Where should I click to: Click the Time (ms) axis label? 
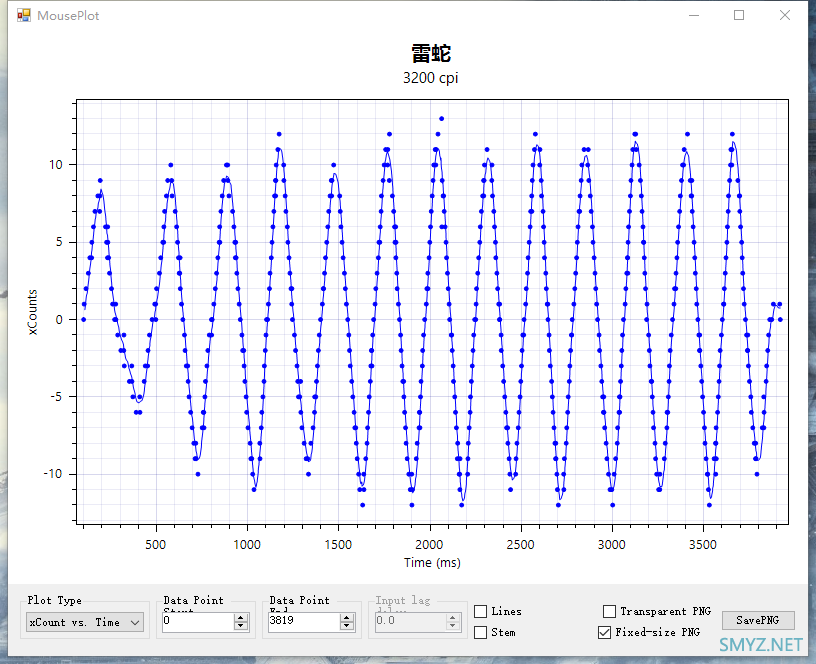[x=432, y=563]
